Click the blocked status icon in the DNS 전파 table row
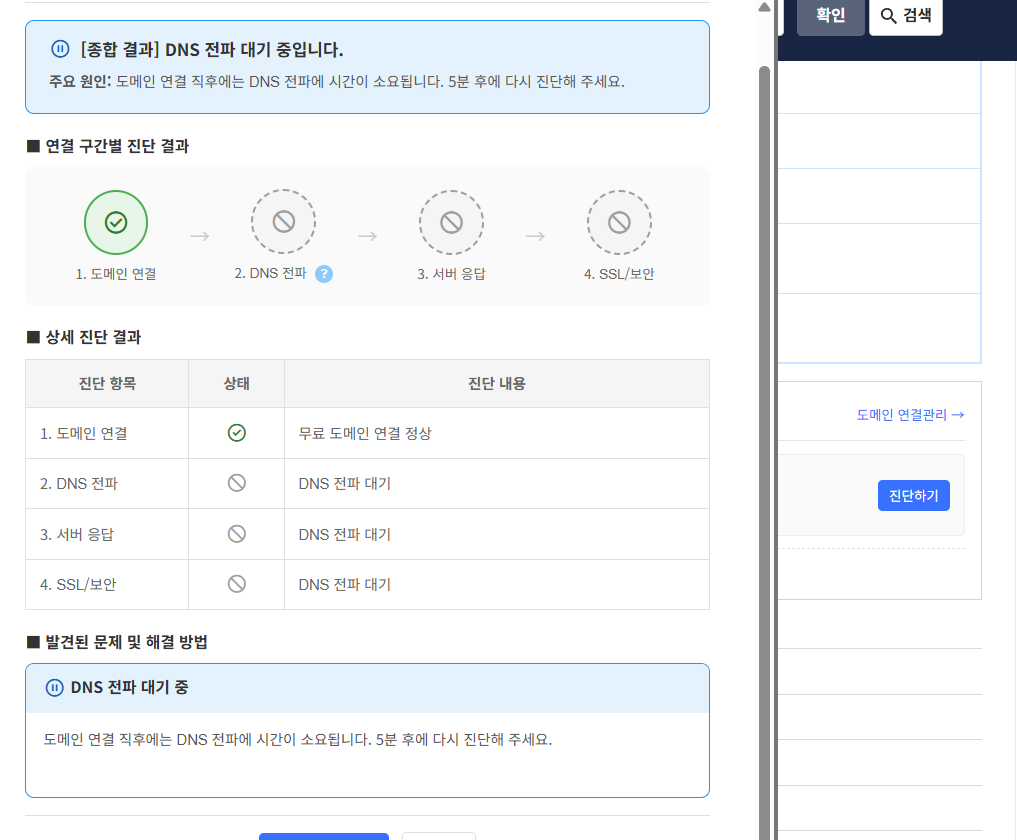This screenshot has height=840, width=1017. (x=237, y=483)
